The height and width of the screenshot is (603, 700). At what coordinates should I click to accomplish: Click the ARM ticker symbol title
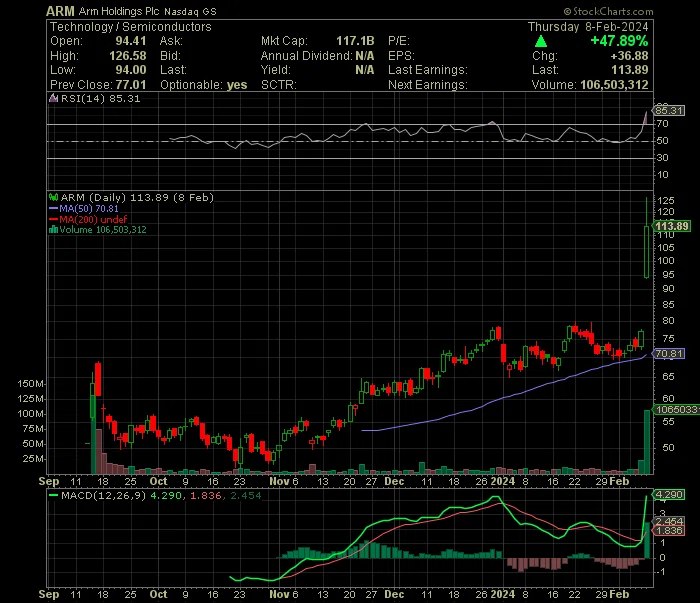(x=60, y=11)
